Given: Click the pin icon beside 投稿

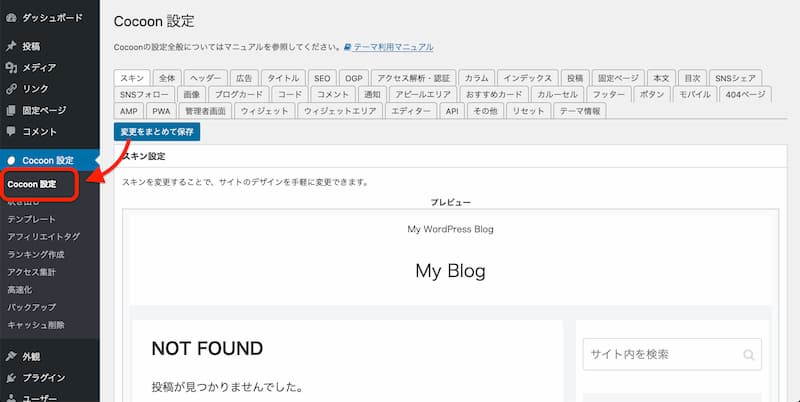Looking at the screenshot, I should (x=11, y=46).
